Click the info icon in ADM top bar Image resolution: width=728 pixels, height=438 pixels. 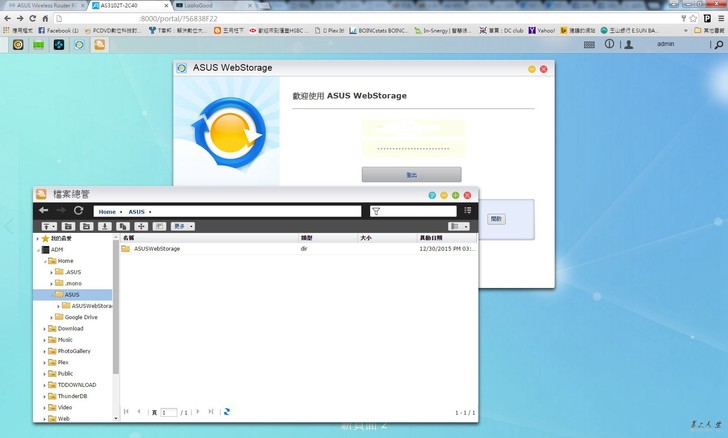pos(610,44)
